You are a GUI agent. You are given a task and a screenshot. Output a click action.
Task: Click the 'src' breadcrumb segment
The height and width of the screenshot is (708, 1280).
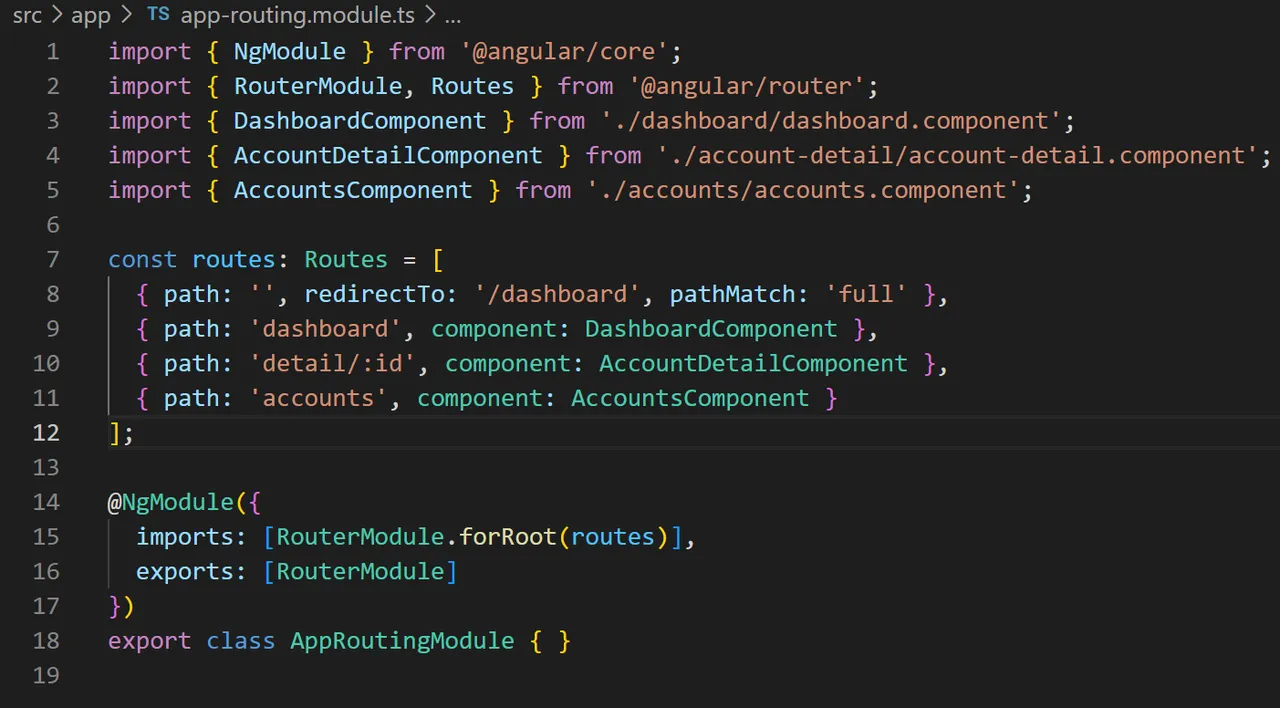click(27, 15)
